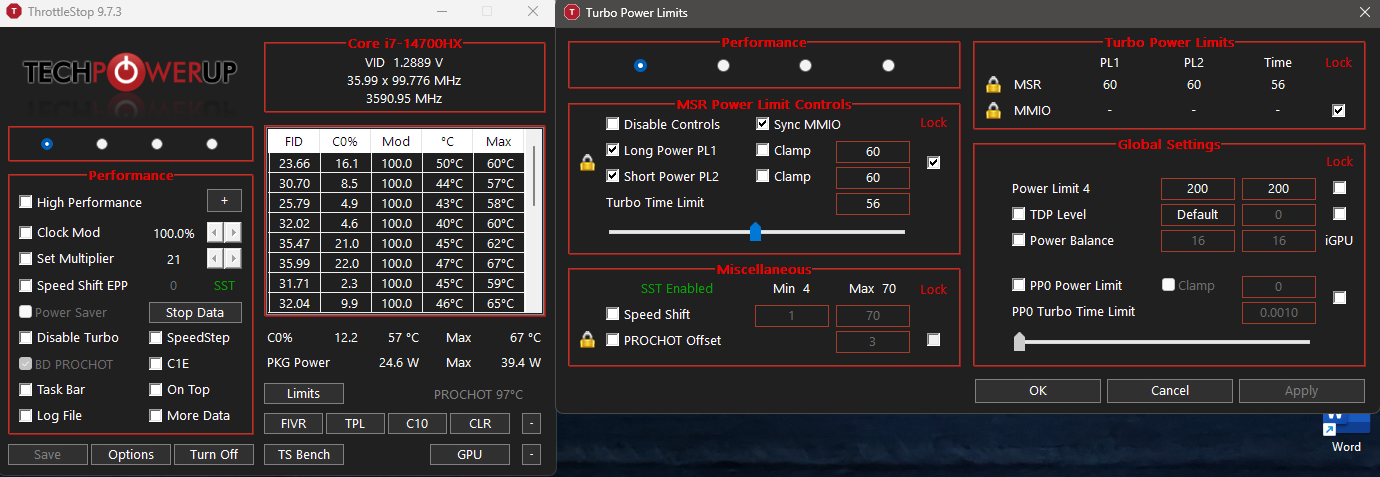Toggle the MSR Power Limit lock checkbox
Viewport: 1380px width, 477px height.
point(934,163)
